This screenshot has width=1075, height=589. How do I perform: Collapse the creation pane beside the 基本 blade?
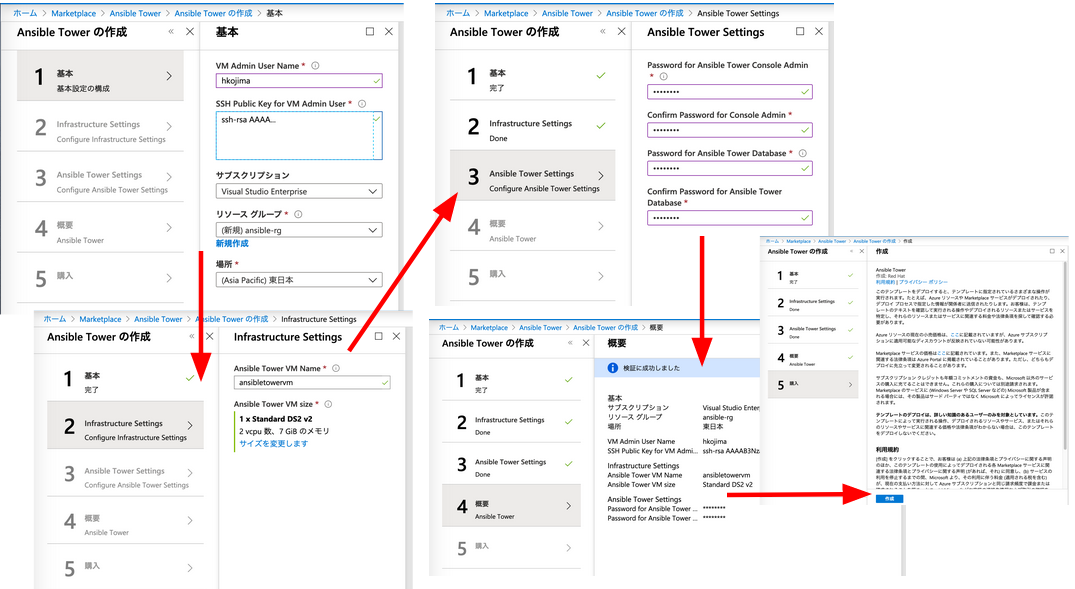(x=171, y=32)
